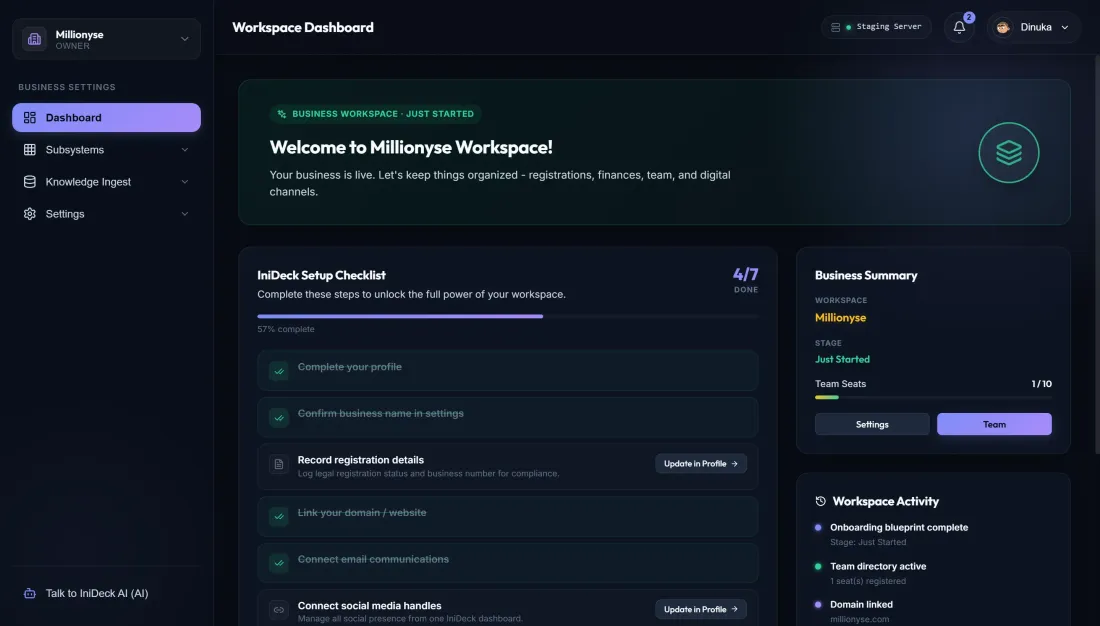Click the Welcome to Millionyse Workspace! heading
Image resolution: width=1100 pixels, height=626 pixels.
click(x=411, y=147)
